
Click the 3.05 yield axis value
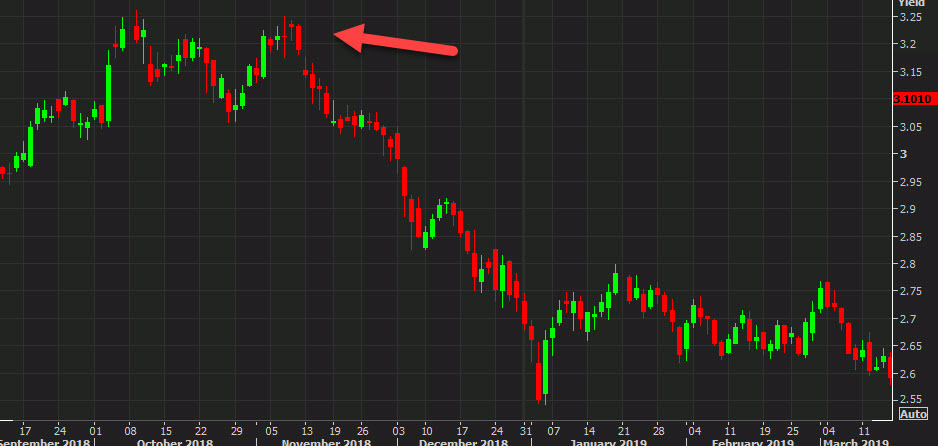[910, 127]
